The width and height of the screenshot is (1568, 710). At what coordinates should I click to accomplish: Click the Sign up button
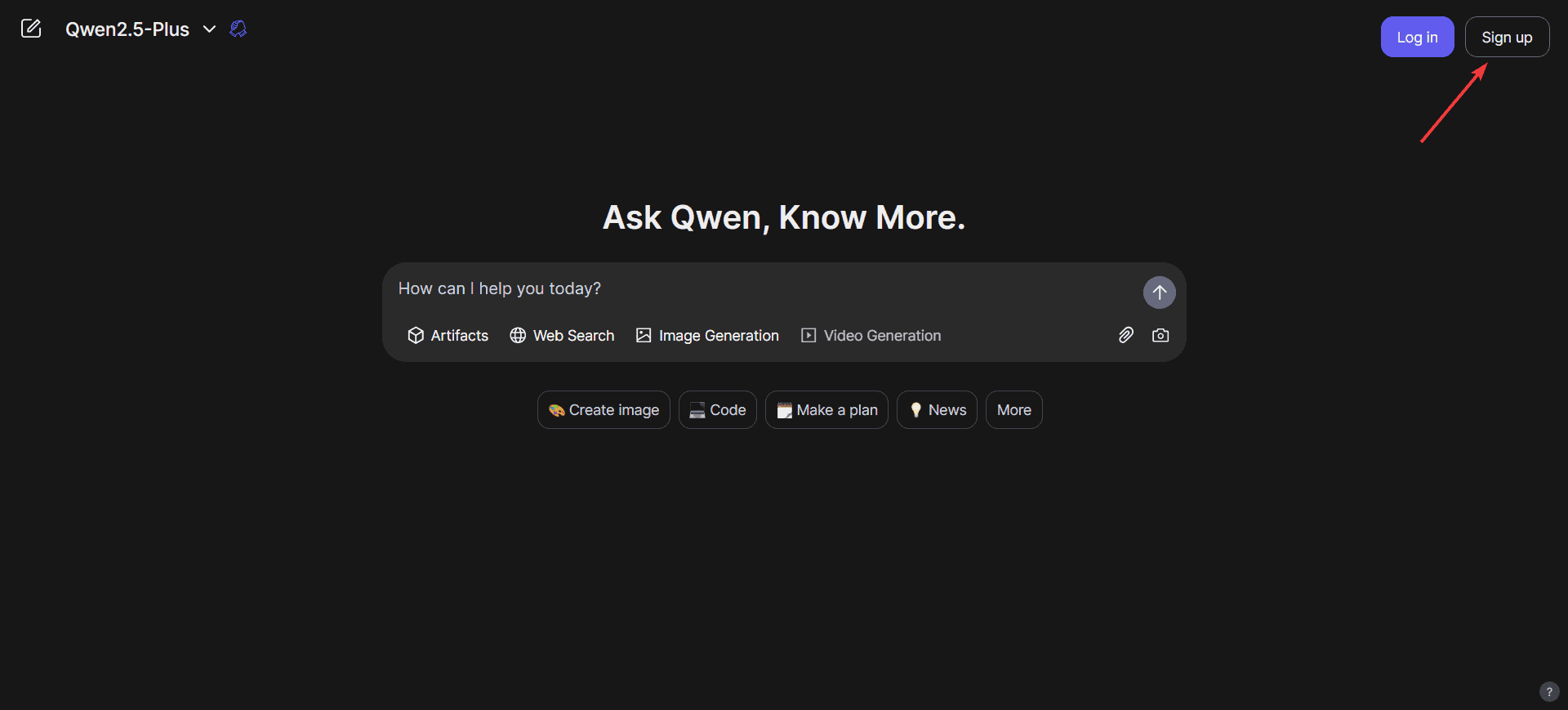tap(1507, 37)
